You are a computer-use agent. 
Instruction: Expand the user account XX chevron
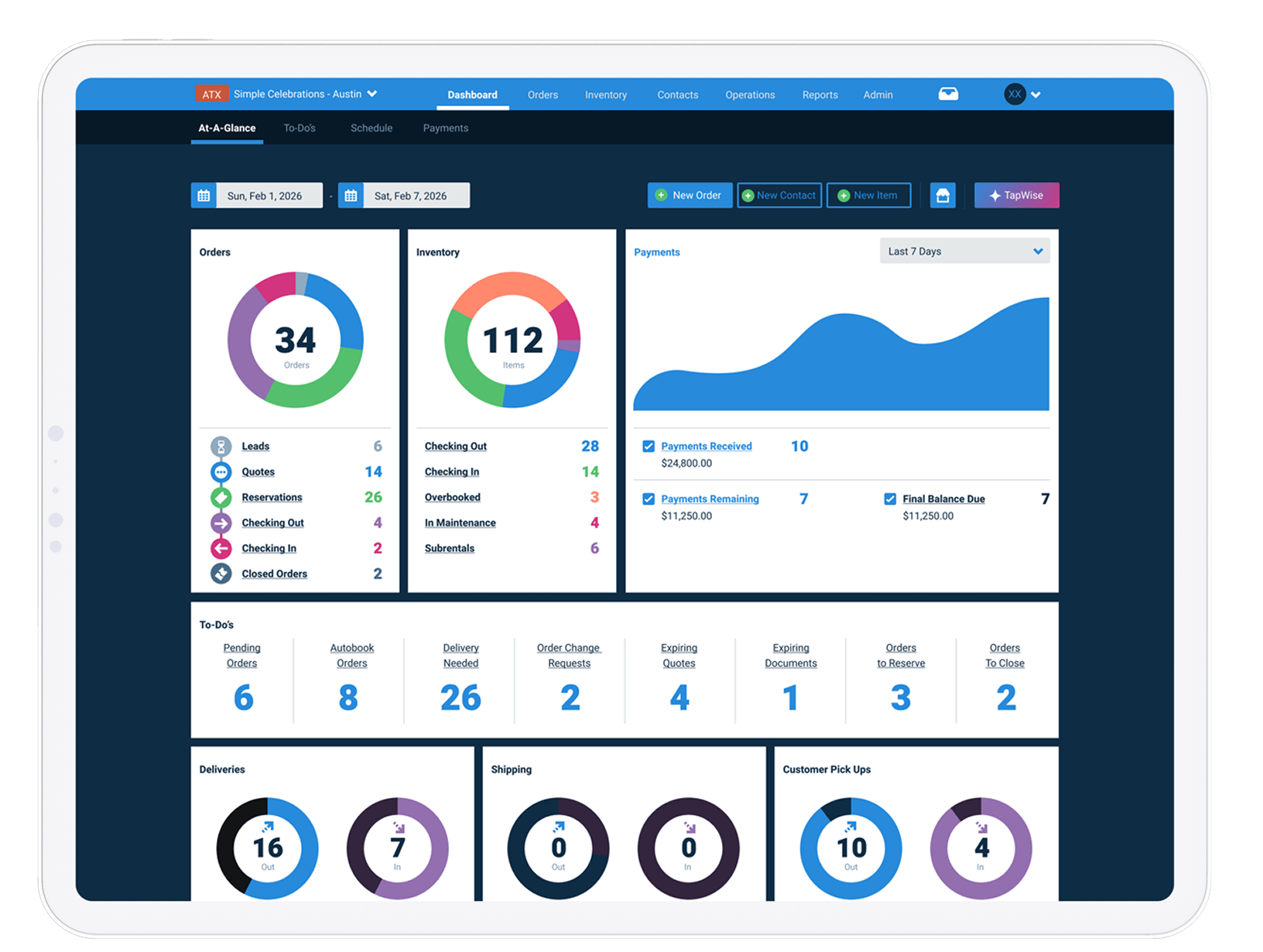pyautogui.click(x=1035, y=94)
